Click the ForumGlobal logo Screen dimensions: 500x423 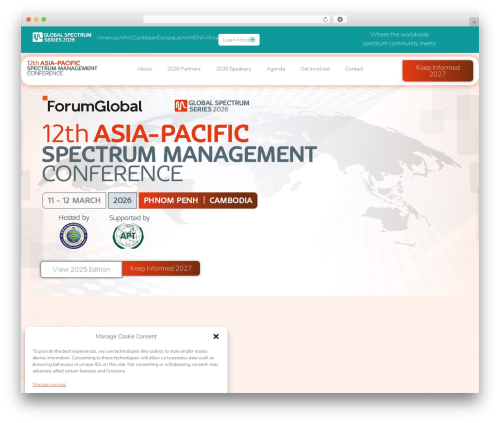92,104
